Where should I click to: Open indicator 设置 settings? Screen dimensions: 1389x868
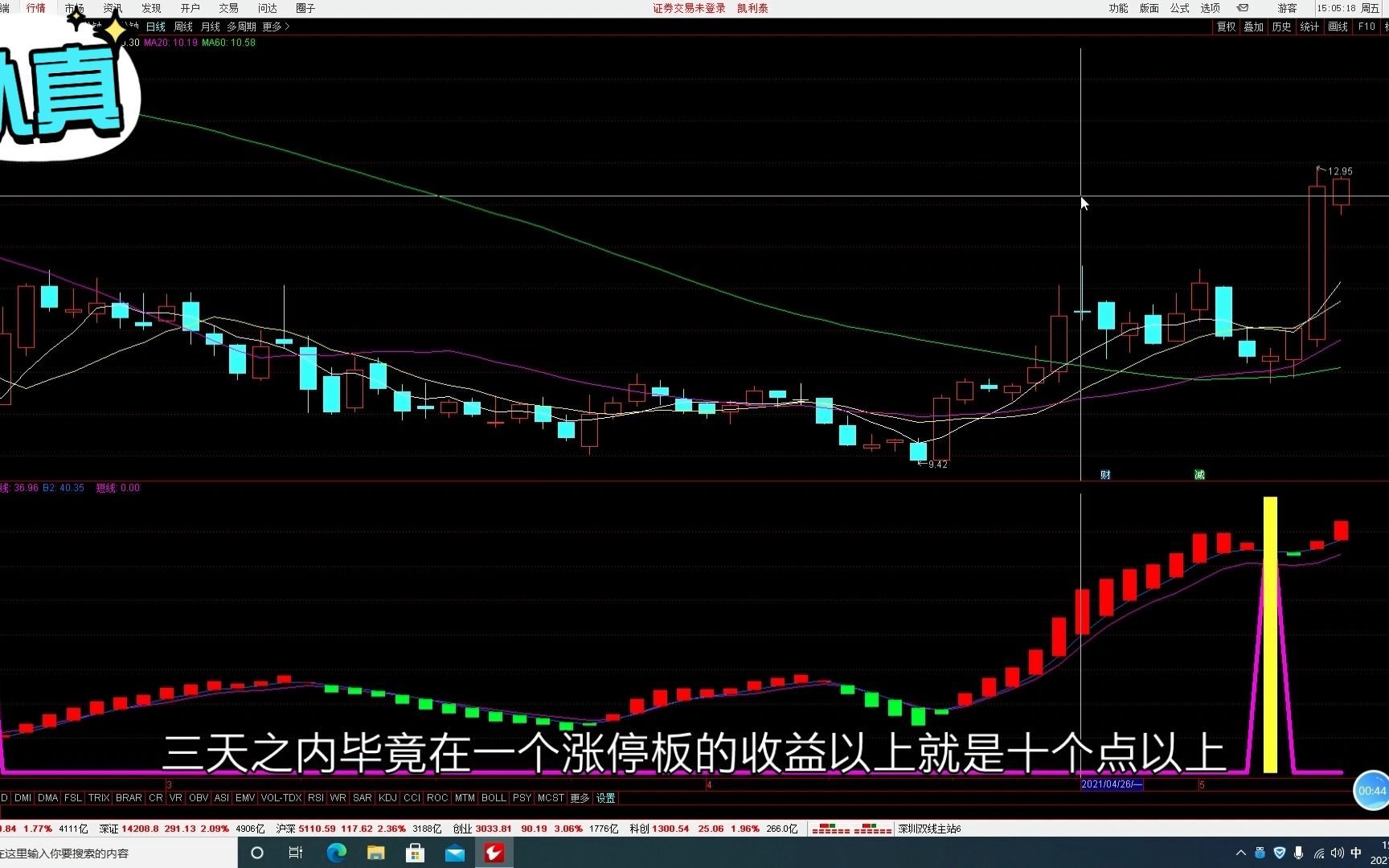coord(605,798)
